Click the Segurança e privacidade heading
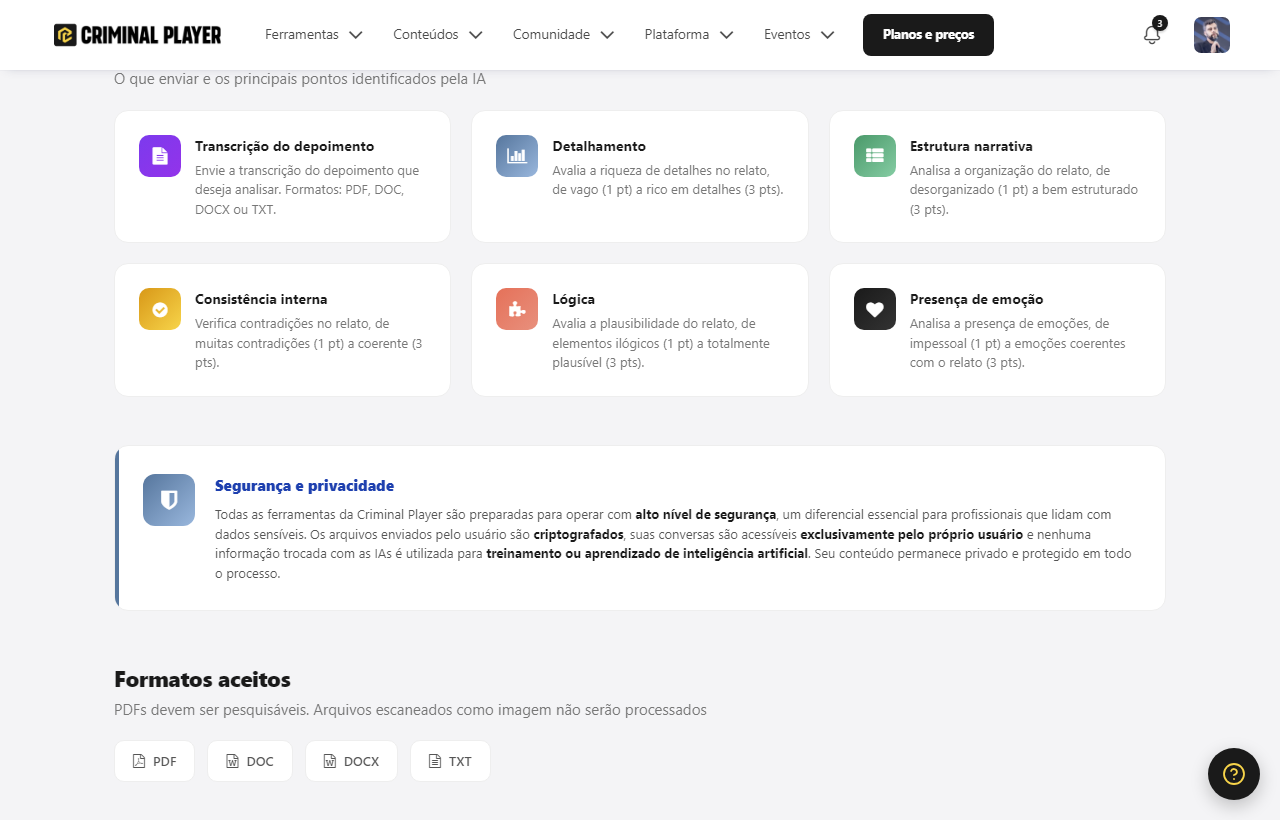1280x820 pixels. tap(304, 486)
